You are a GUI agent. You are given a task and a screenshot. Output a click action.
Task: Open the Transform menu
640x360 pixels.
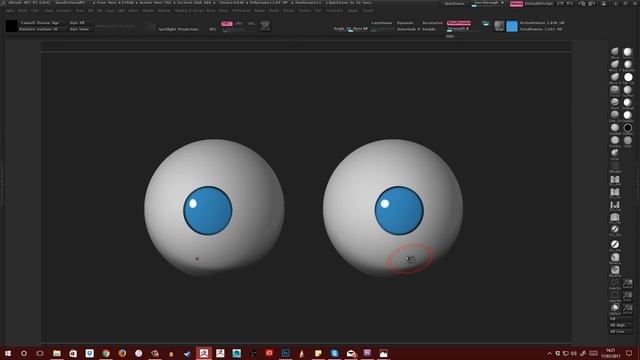[334, 11]
